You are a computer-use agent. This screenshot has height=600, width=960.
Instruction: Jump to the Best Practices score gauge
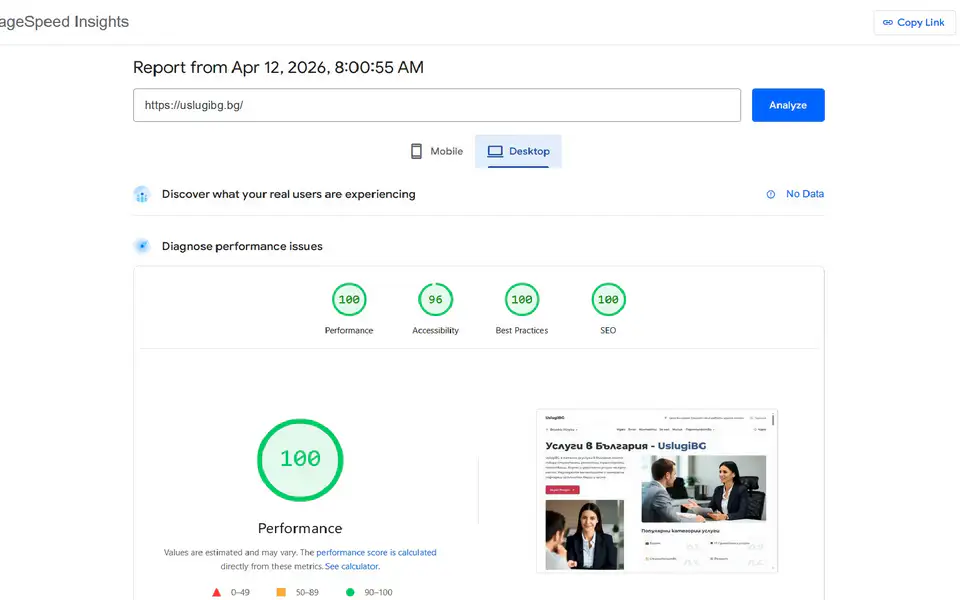521,300
